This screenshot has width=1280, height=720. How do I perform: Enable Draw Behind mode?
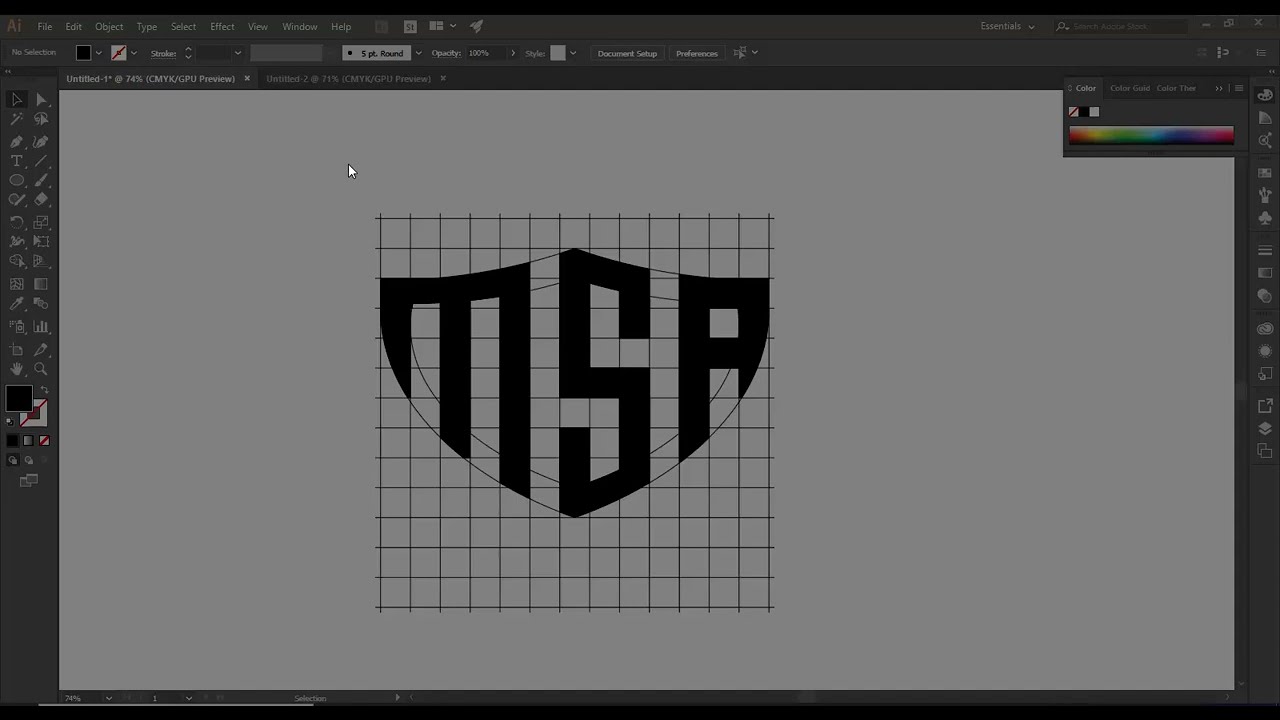pyautogui.click(x=28, y=461)
